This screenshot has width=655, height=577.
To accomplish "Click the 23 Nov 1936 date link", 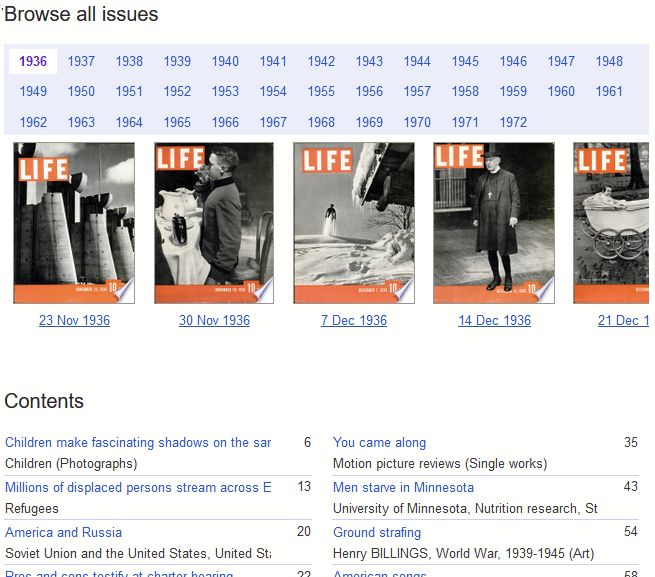I will (x=74, y=320).
